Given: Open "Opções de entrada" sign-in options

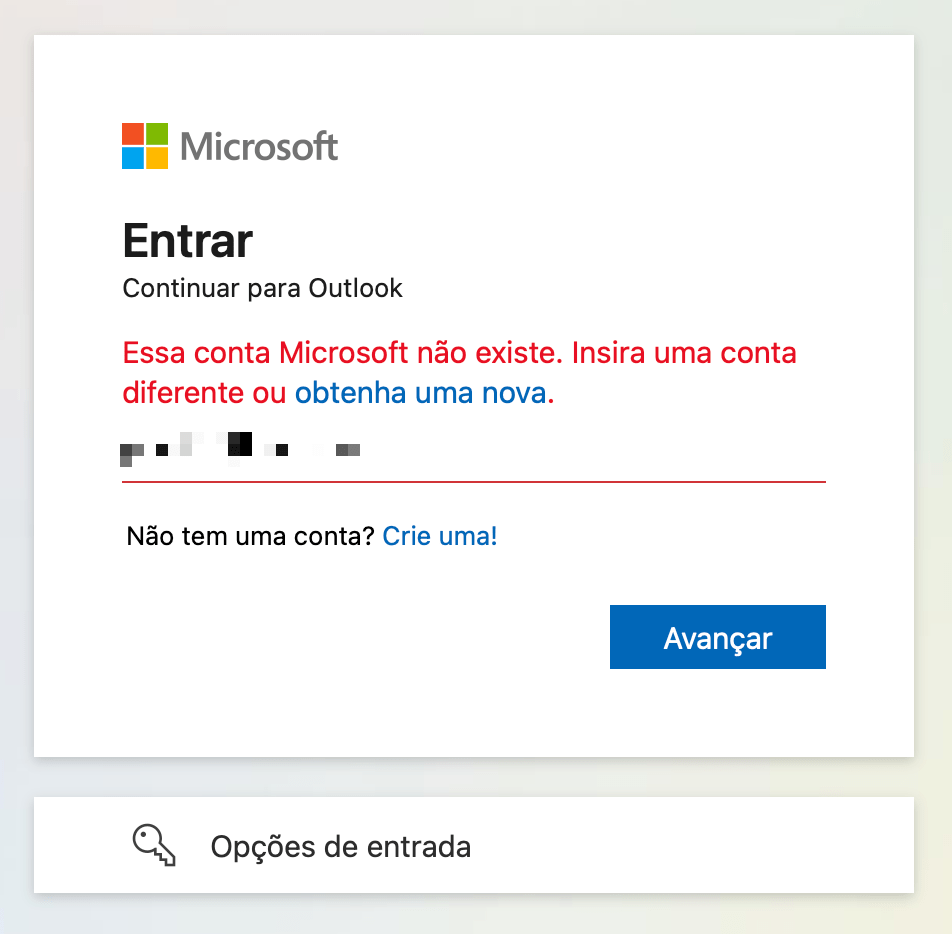Looking at the screenshot, I should coord(340,847).
